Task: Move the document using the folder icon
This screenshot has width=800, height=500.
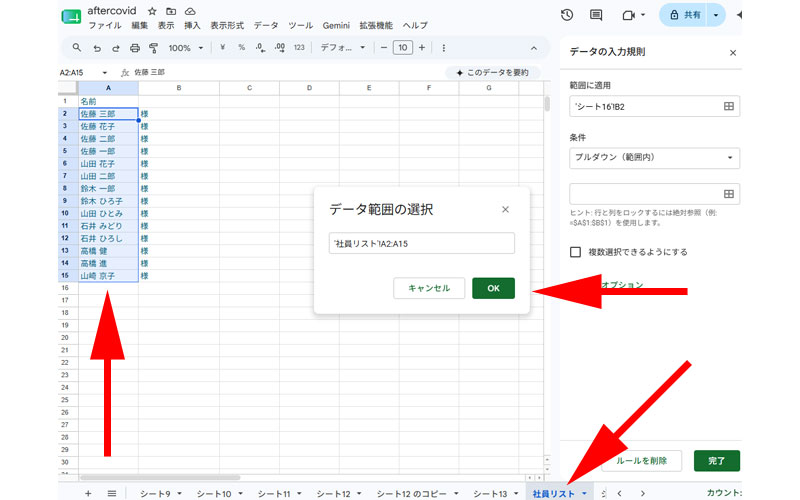Action: (x=171, y=11)
